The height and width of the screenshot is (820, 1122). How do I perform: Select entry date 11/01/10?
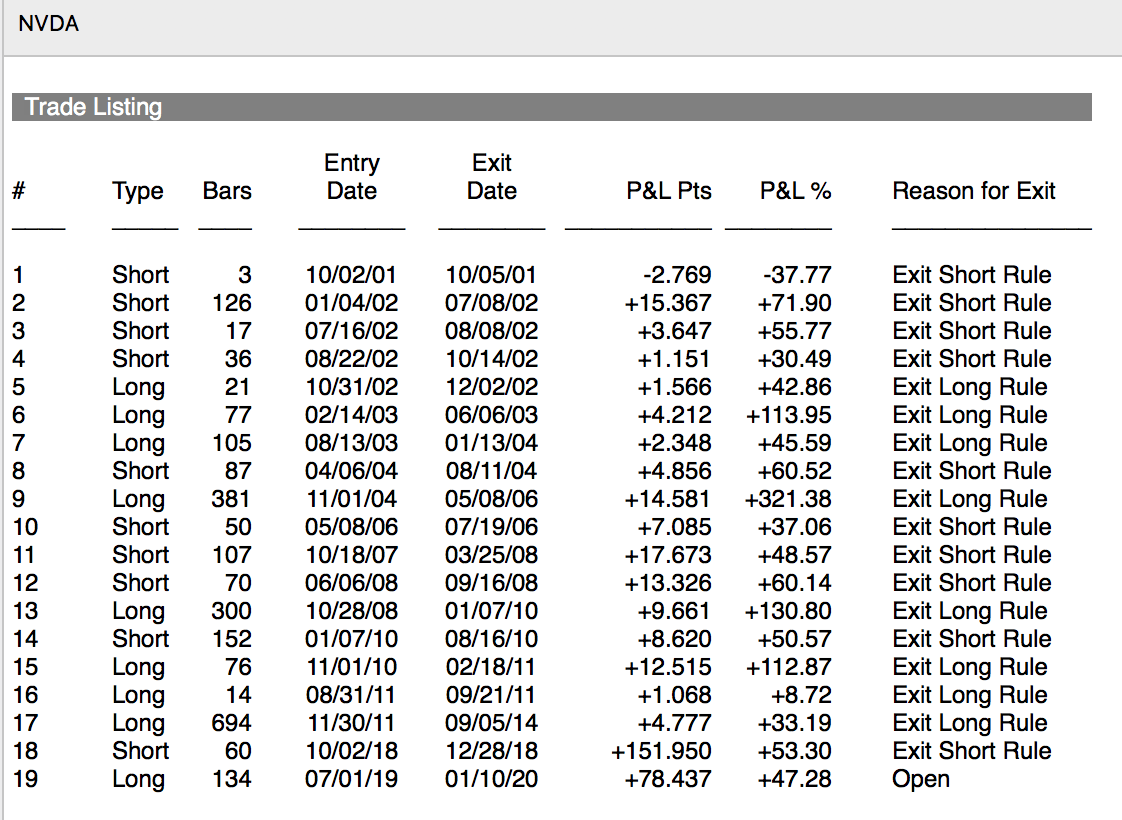(351, 667)
